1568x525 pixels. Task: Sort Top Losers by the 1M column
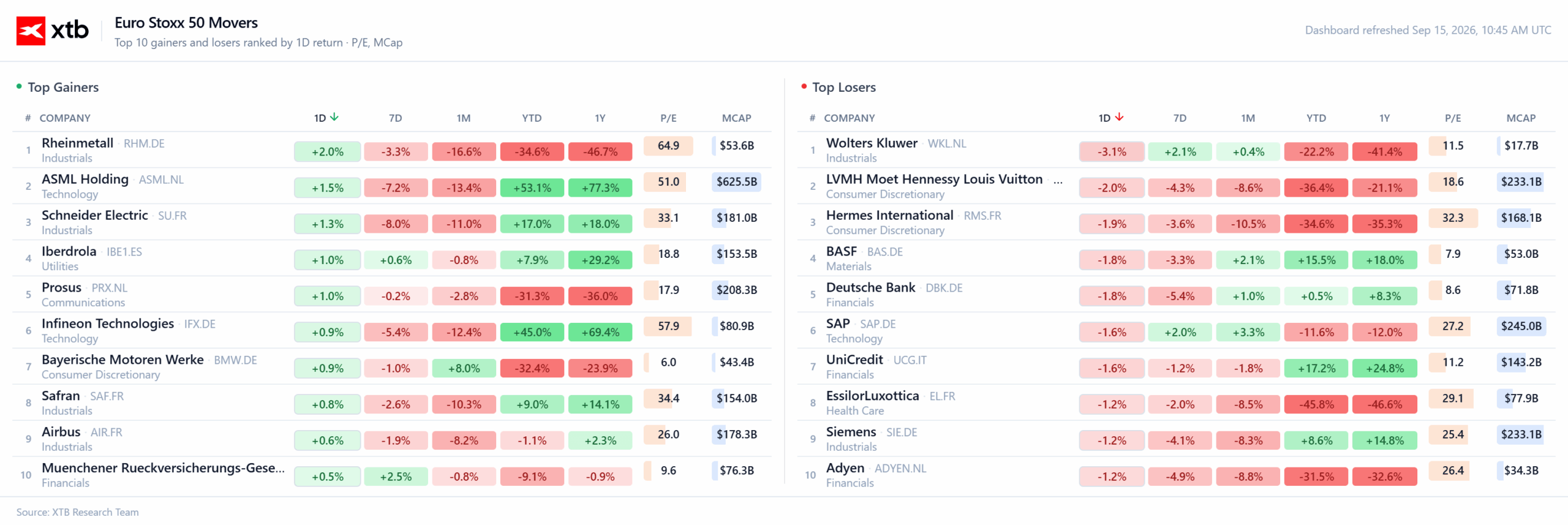point(1248,118)
